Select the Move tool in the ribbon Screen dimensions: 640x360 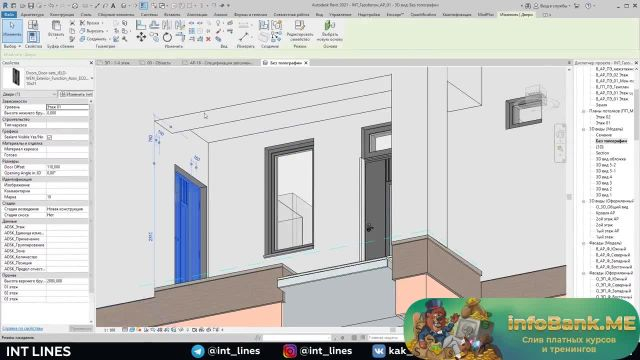(x=141, y=38)
